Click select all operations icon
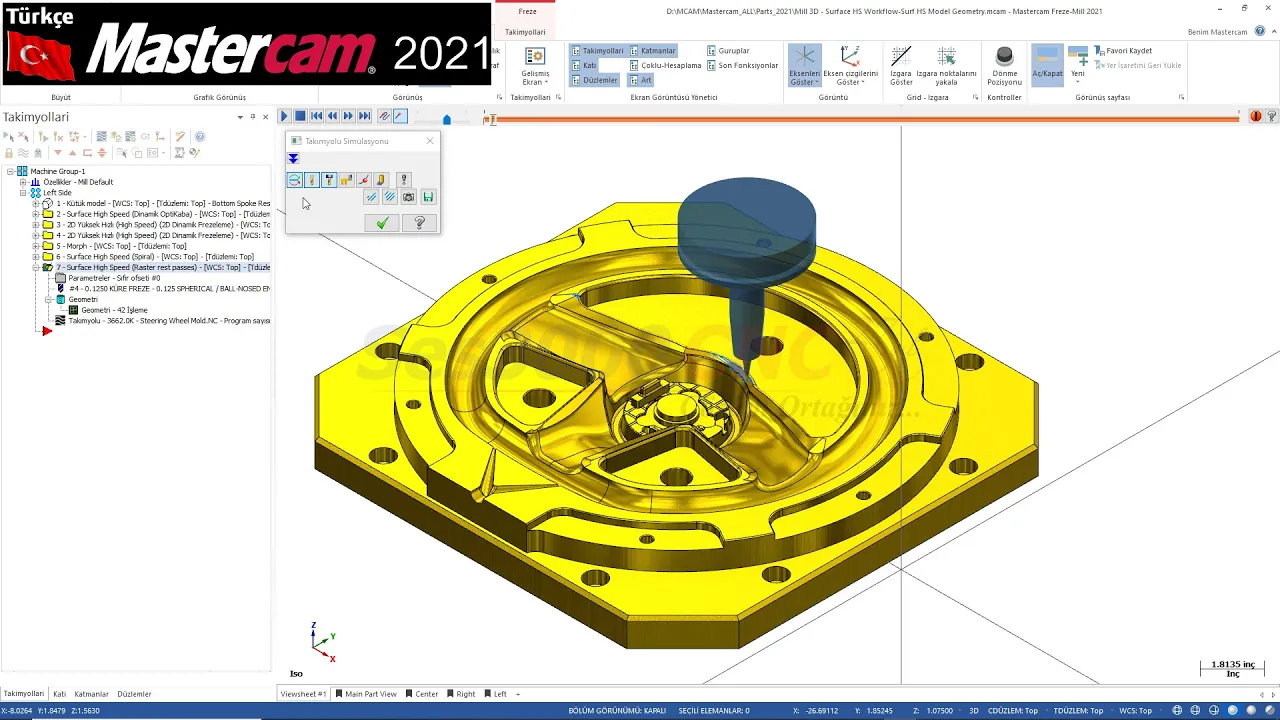 point(9,137)
